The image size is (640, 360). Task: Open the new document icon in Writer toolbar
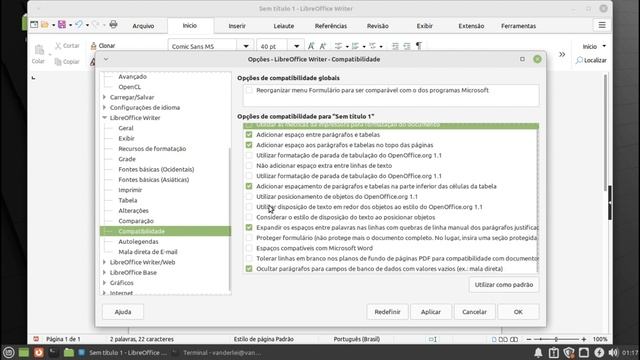[x=34, y=25]
